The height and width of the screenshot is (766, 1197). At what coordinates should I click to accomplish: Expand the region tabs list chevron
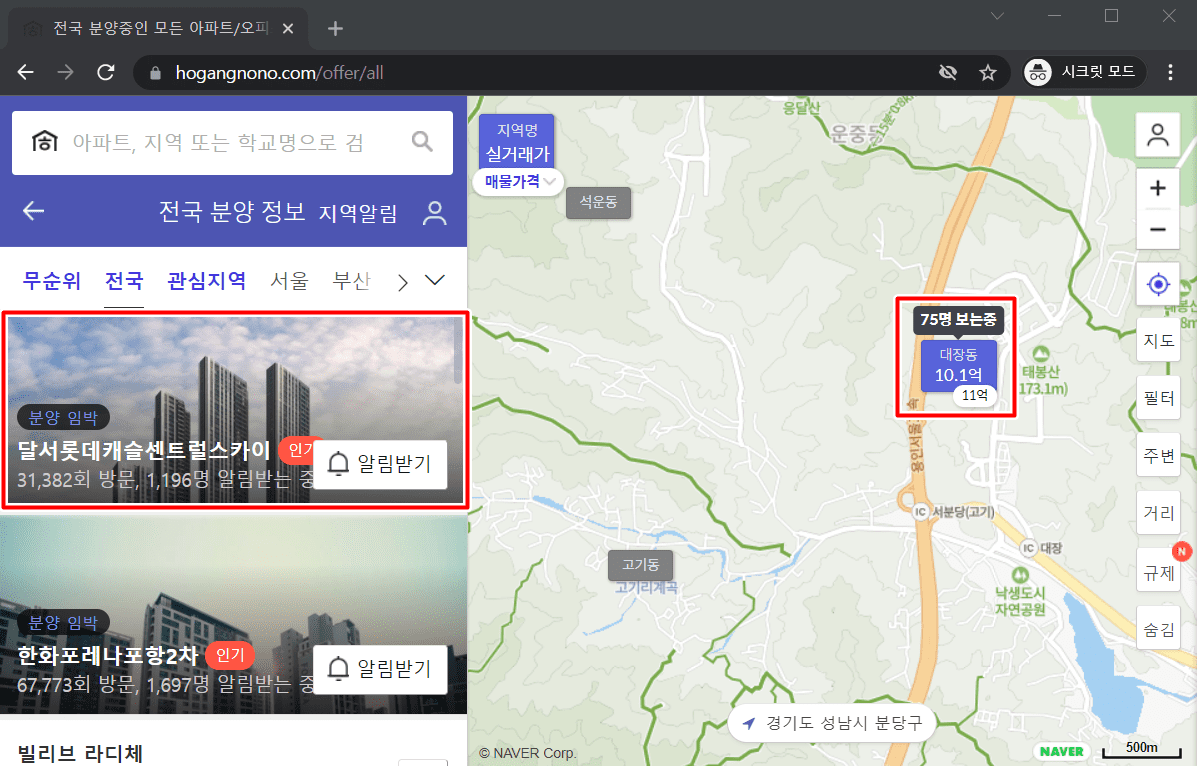coord(435,281)
